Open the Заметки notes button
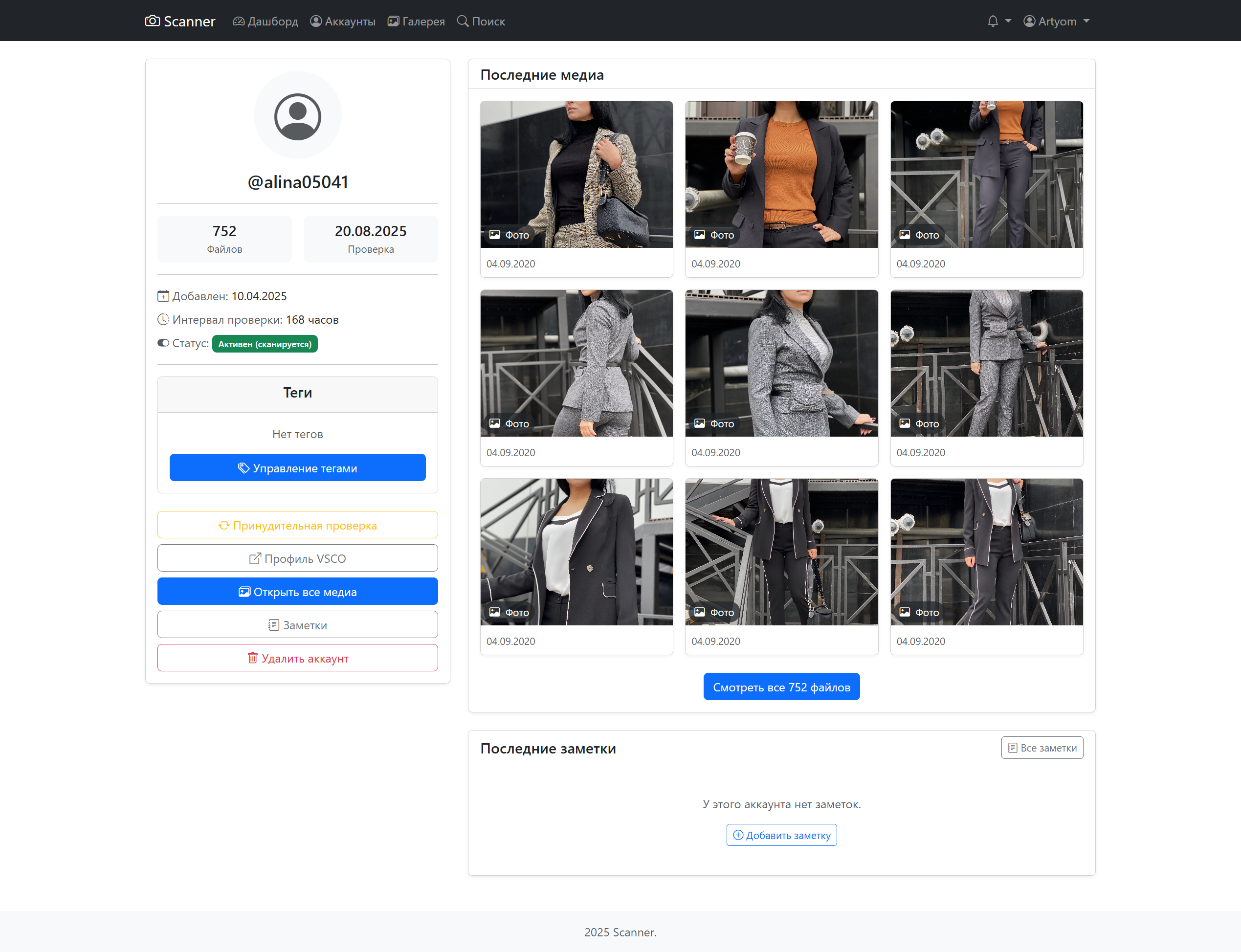The width and height of the screenshot is (1241, 952). click(297, 625)
